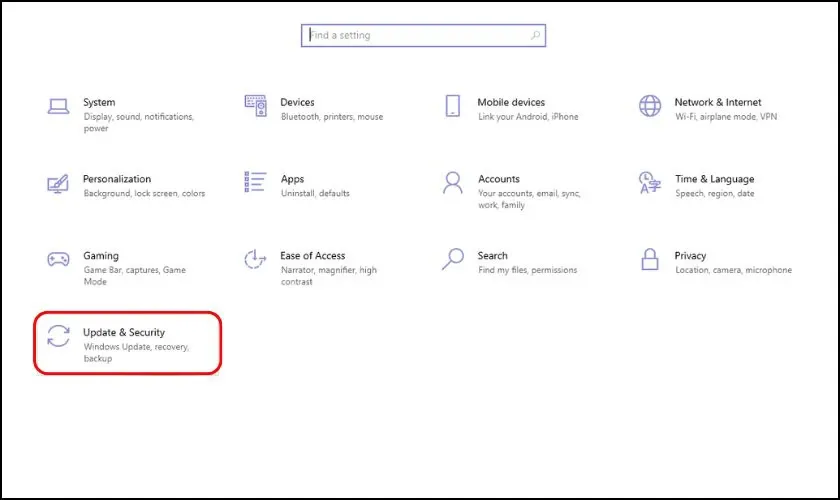Screen dimensions: 840x500
Task: Click the Mobile devices phone icon
Action: click(453, 106)
